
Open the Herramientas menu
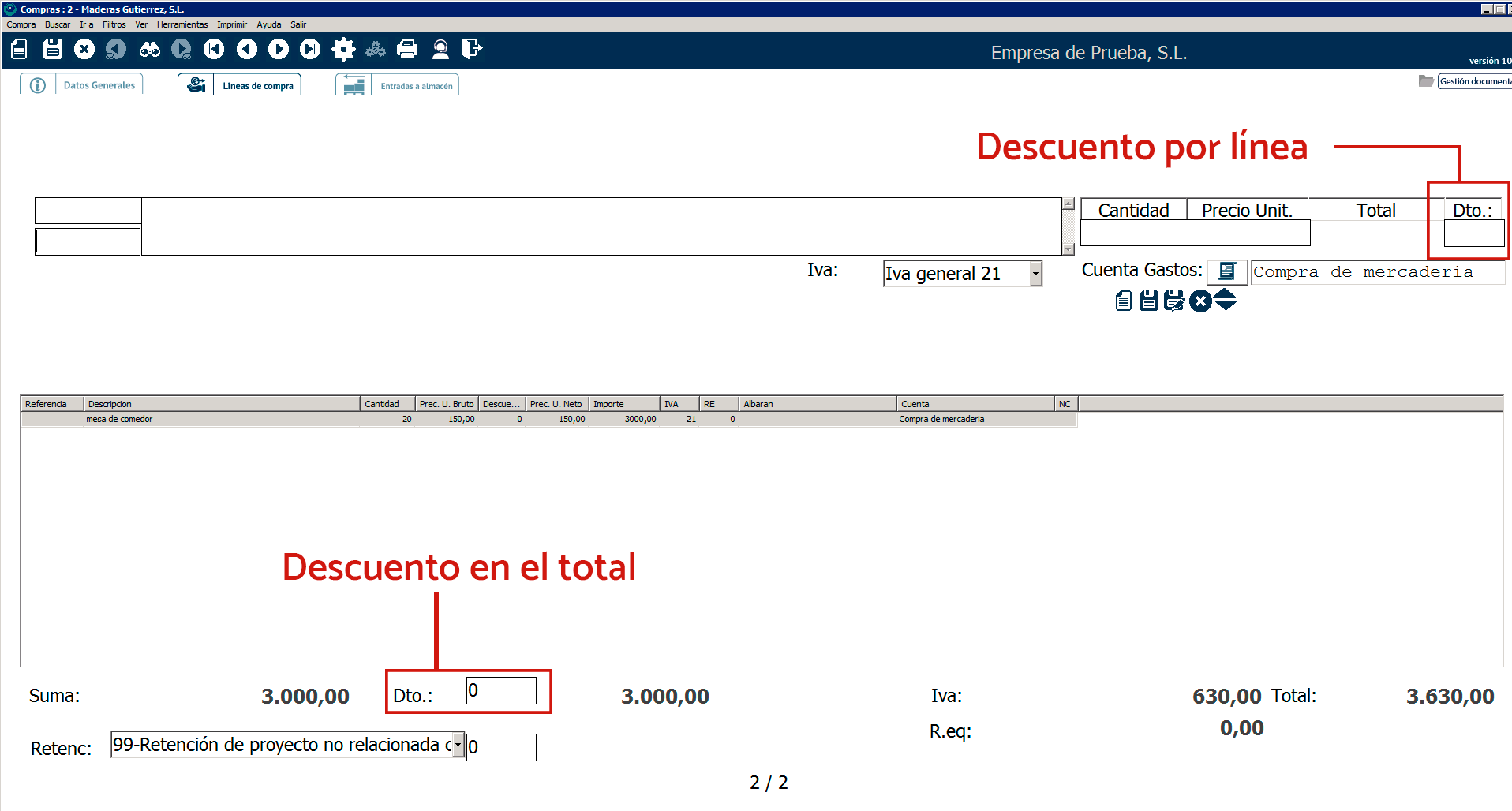tap(182, 24)
